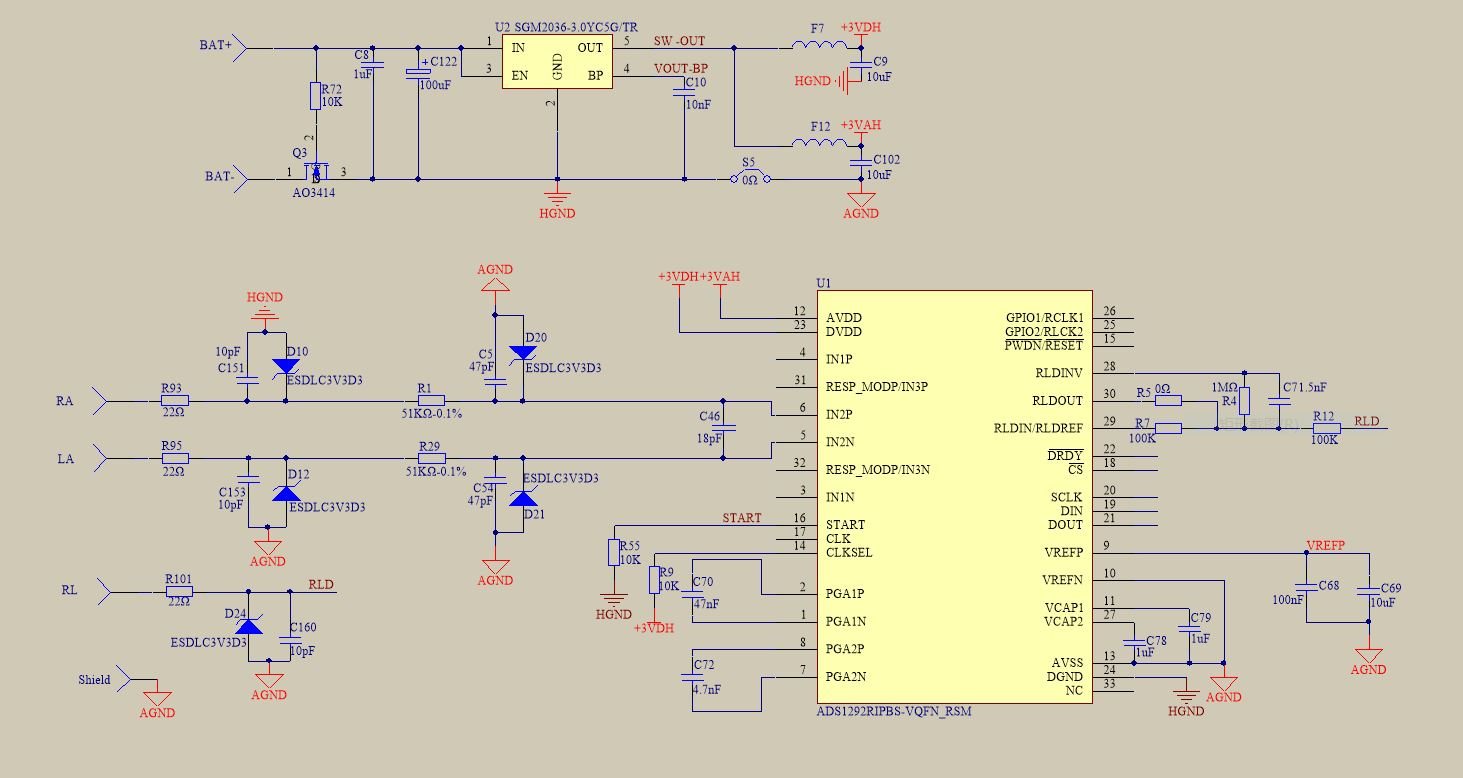Click the SW-OUT net label

pyautogui.click(x=679, y=41)
